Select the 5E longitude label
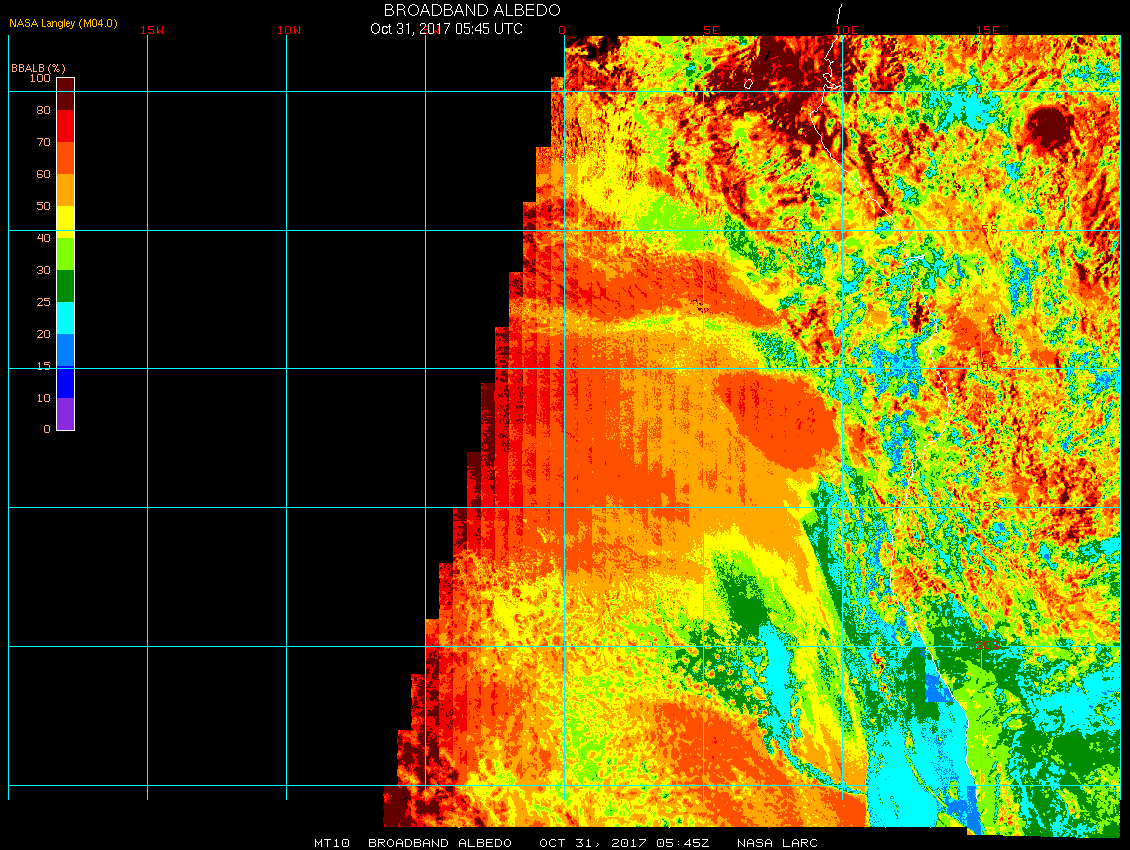The image size is (1130, 850). tap(711, 30)
